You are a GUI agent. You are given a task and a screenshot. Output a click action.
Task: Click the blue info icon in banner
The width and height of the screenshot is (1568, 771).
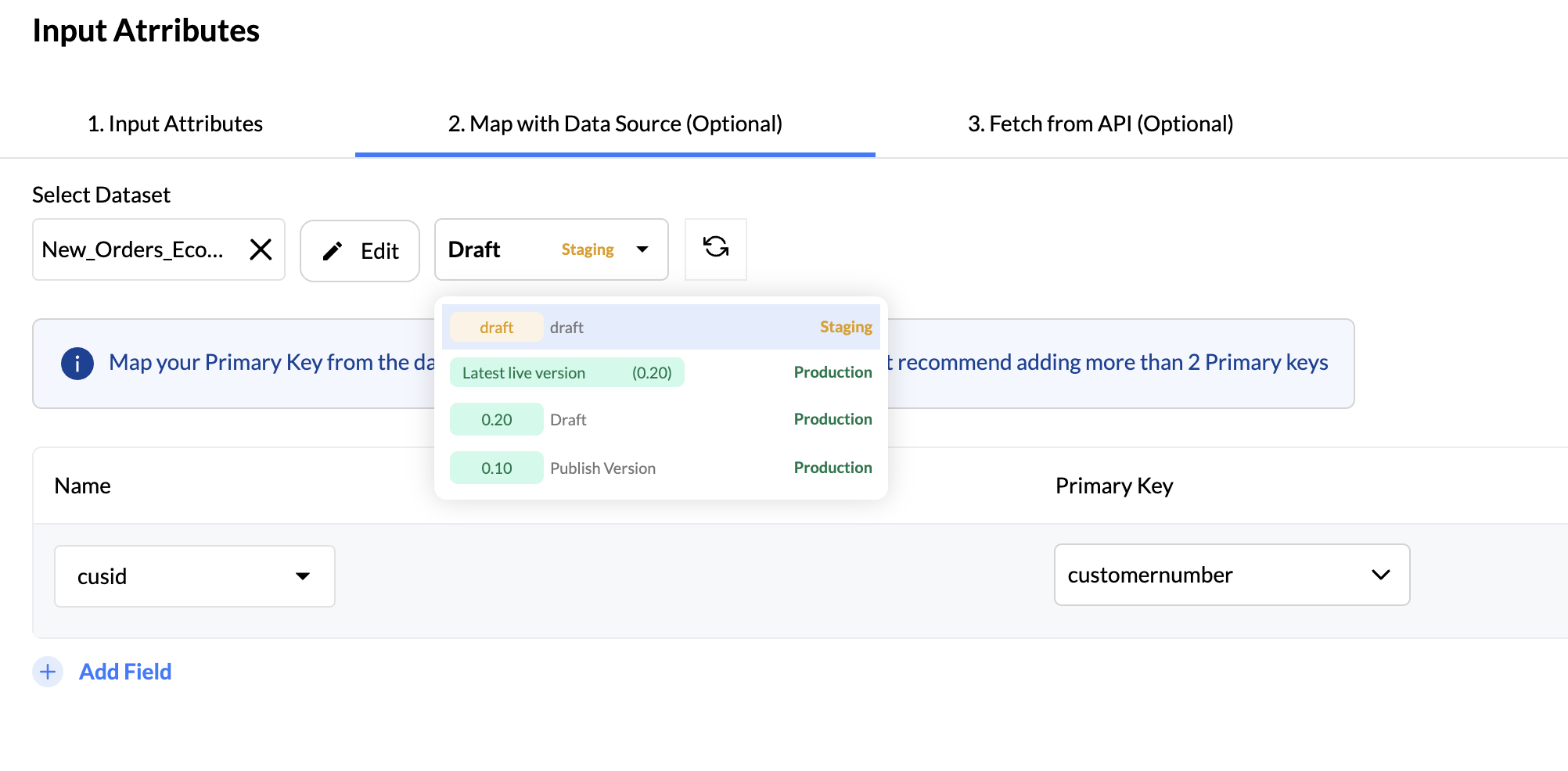pos(77,364)
